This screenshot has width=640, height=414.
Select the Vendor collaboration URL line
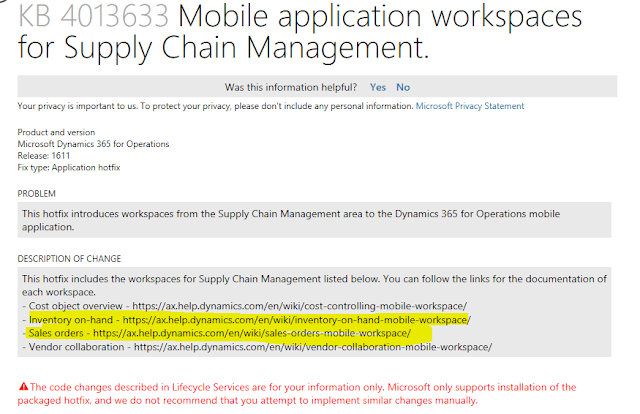tap(257, 347)
